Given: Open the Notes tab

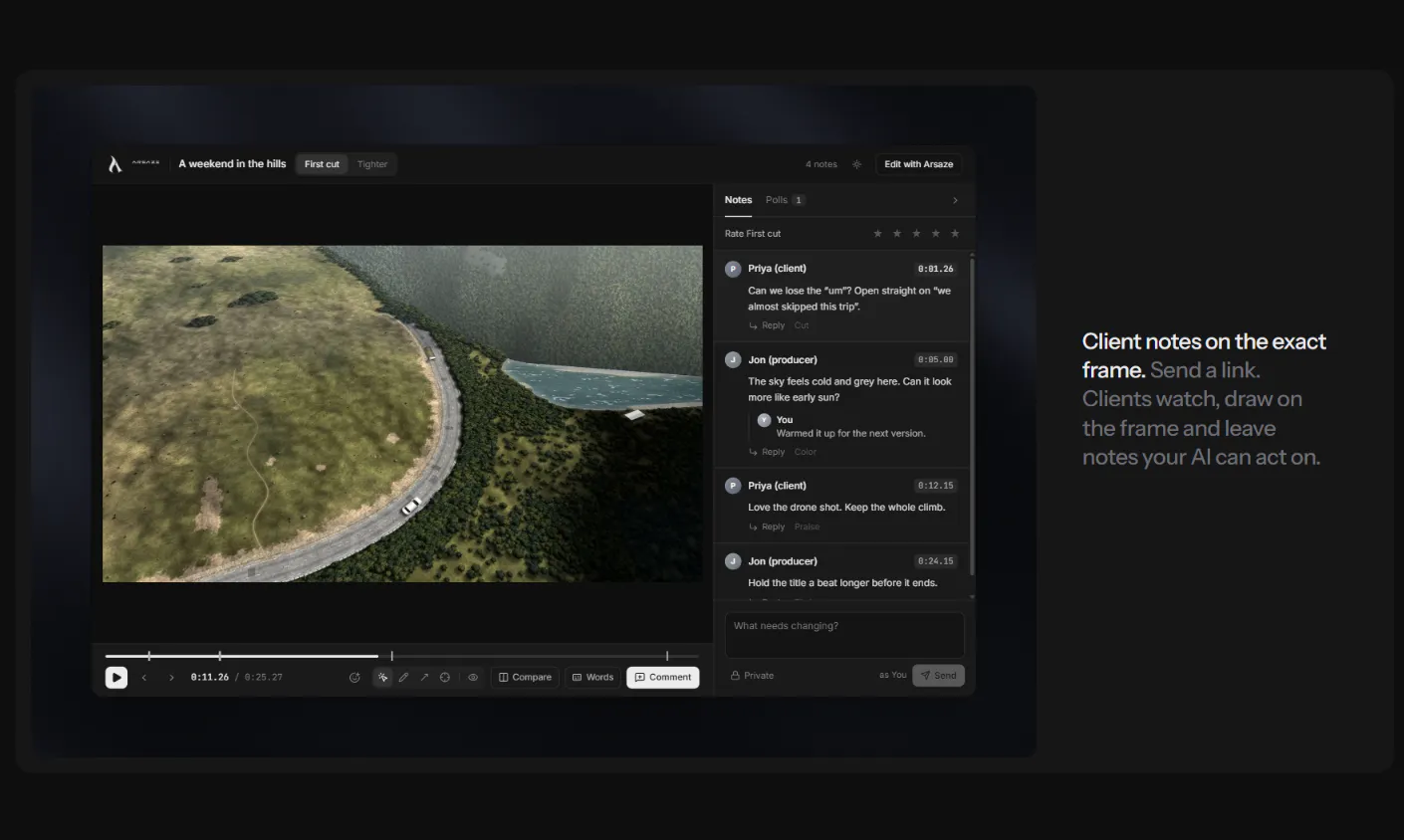Looking at the screenshot, I should (738, 200).
